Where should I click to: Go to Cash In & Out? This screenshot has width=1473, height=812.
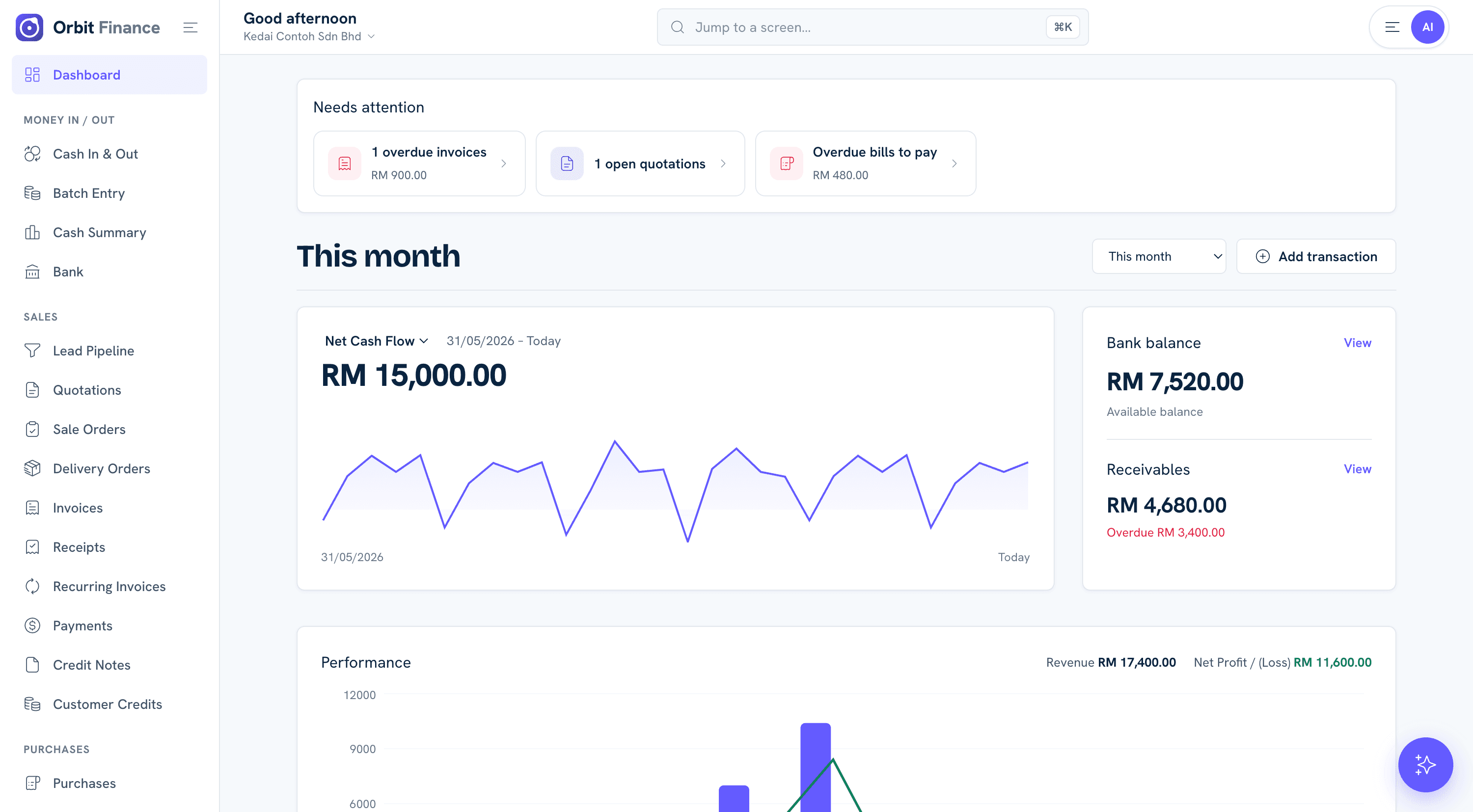[x=109, y=154]
